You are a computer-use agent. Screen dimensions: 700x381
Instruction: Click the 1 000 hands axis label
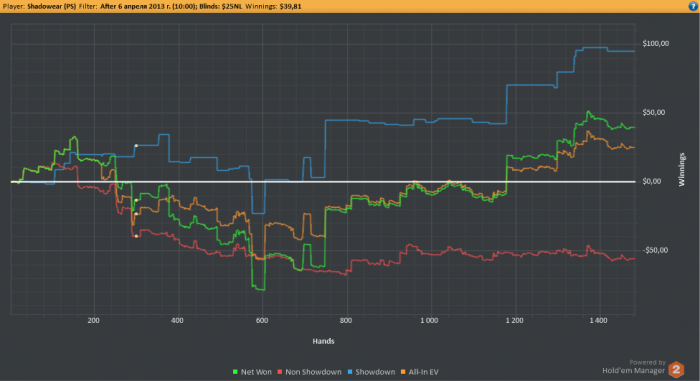[429, 320]
